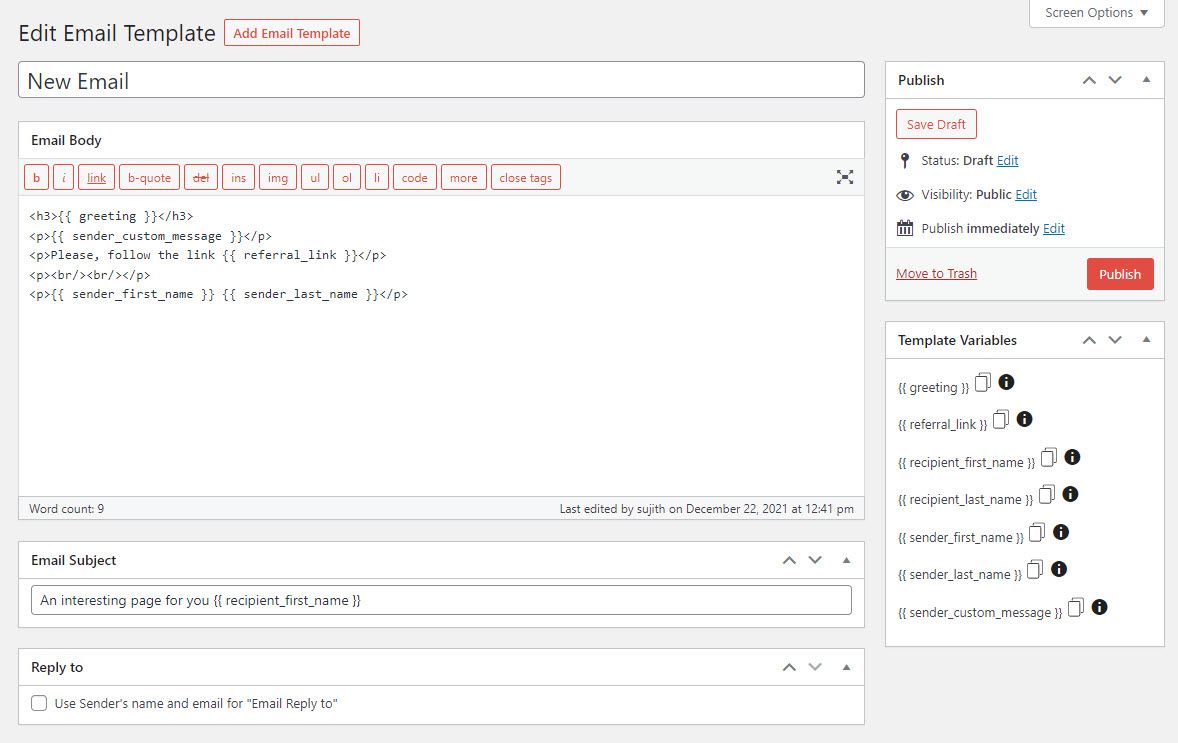Apply strikethrough with the del tool
This screenshot has width=1178, height=743.
pos(200,177)
